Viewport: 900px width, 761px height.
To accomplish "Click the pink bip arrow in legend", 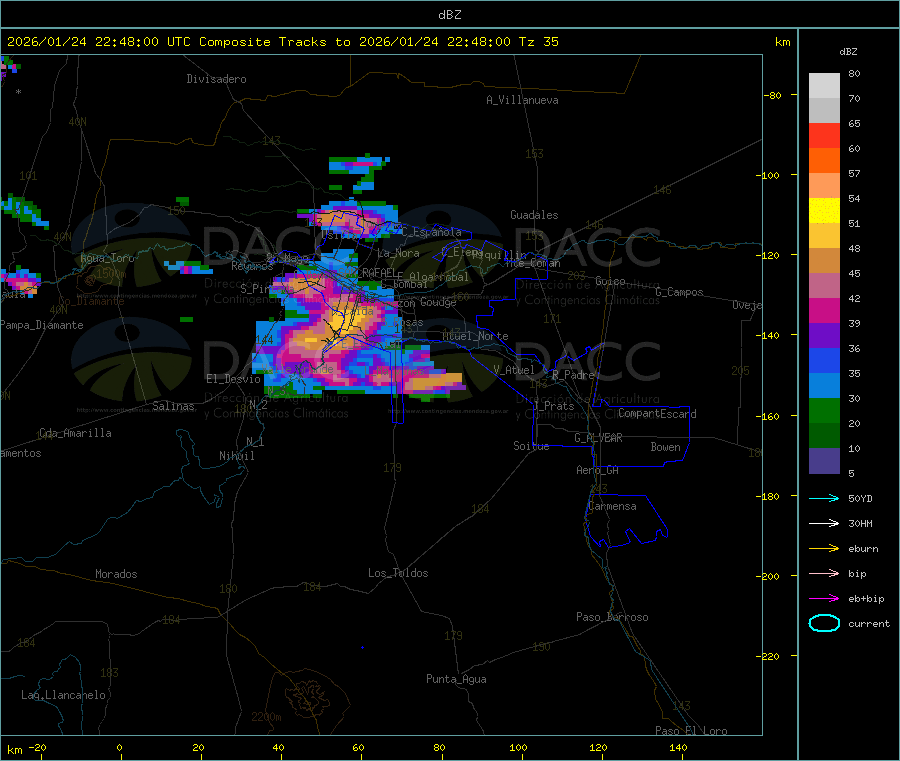I will tap(824, 573).
